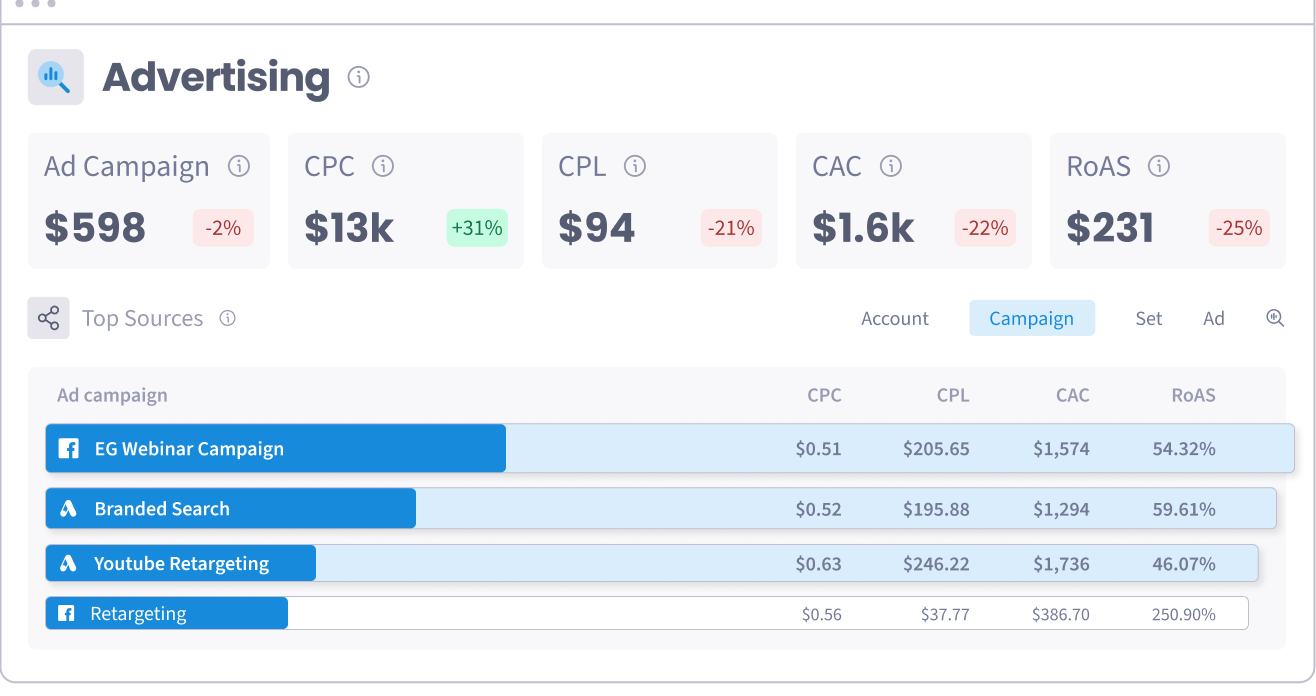Click the CAC column header in table
This screenshot has height=696, width=1316.
click(x=1073, y=395)
